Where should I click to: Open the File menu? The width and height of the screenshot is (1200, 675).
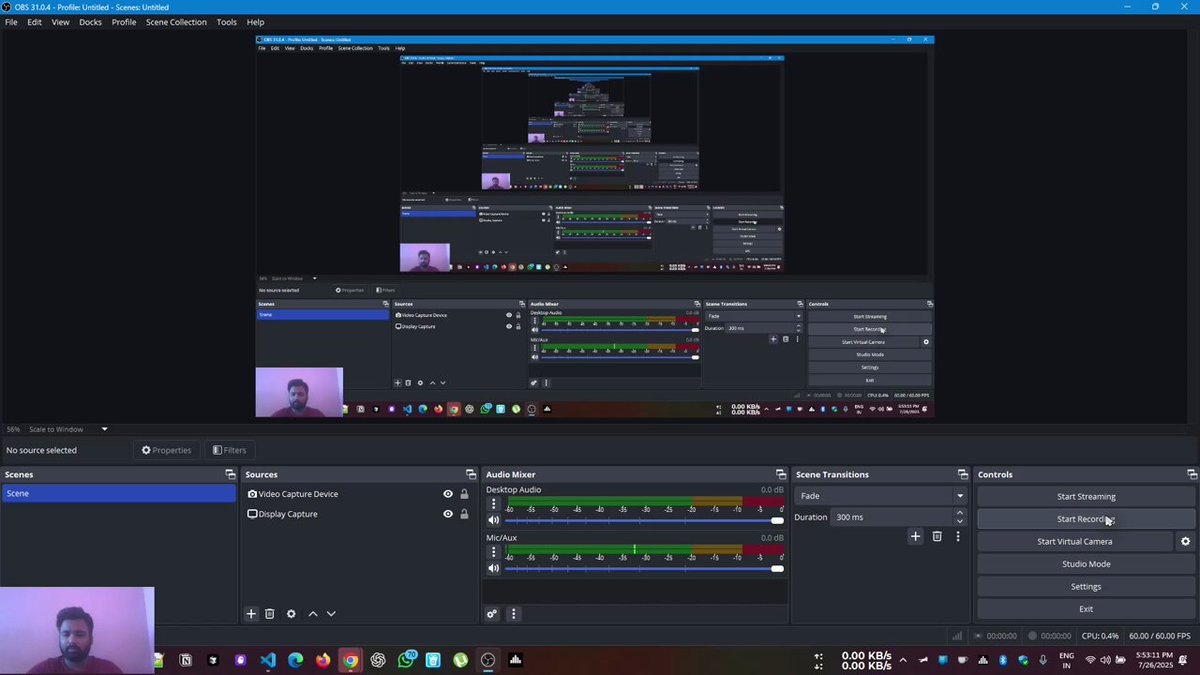(11, 22)
